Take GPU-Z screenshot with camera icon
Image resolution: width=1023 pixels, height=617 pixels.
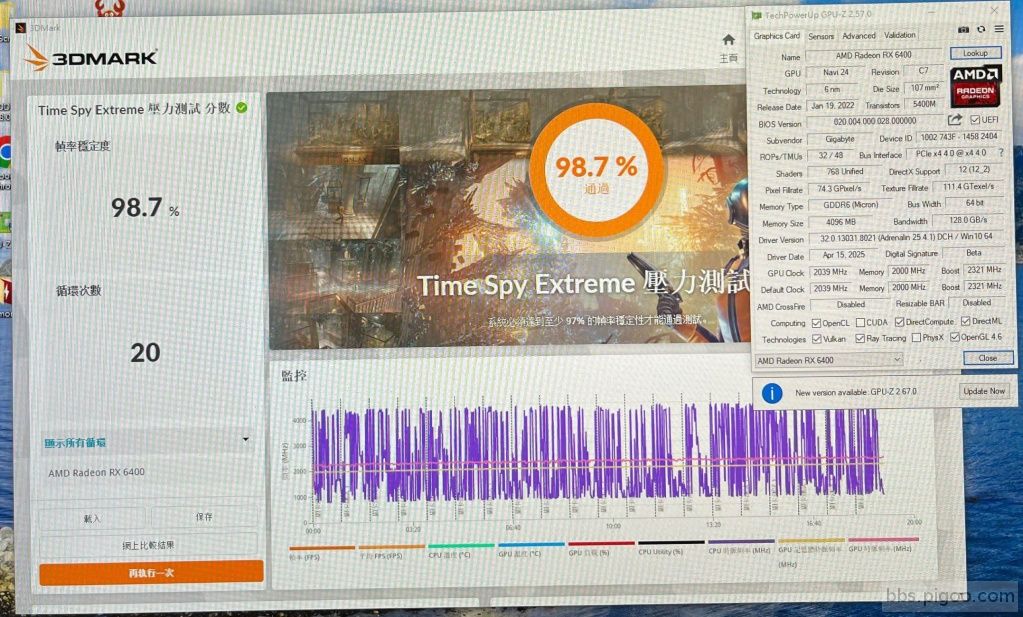pos(963,29)
